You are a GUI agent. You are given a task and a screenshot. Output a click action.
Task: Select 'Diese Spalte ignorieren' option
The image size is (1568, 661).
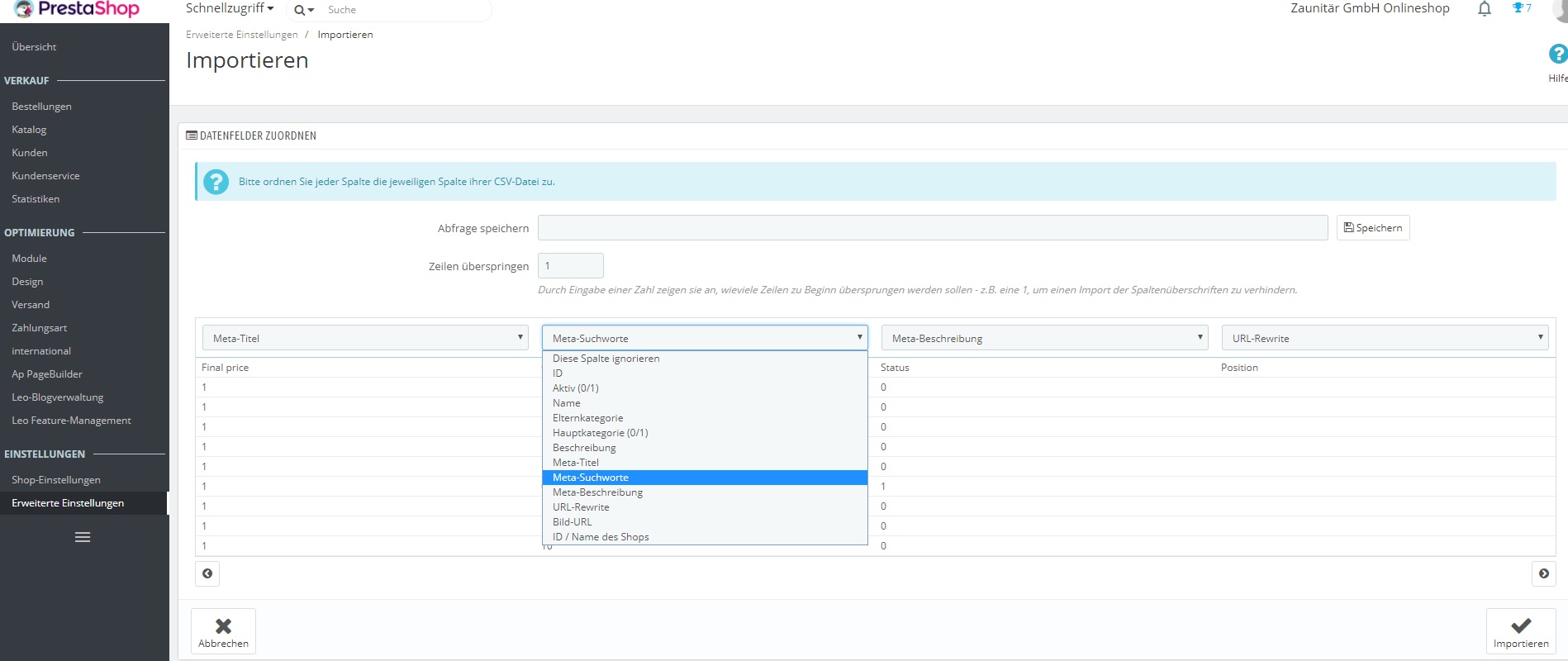(705, 359)
